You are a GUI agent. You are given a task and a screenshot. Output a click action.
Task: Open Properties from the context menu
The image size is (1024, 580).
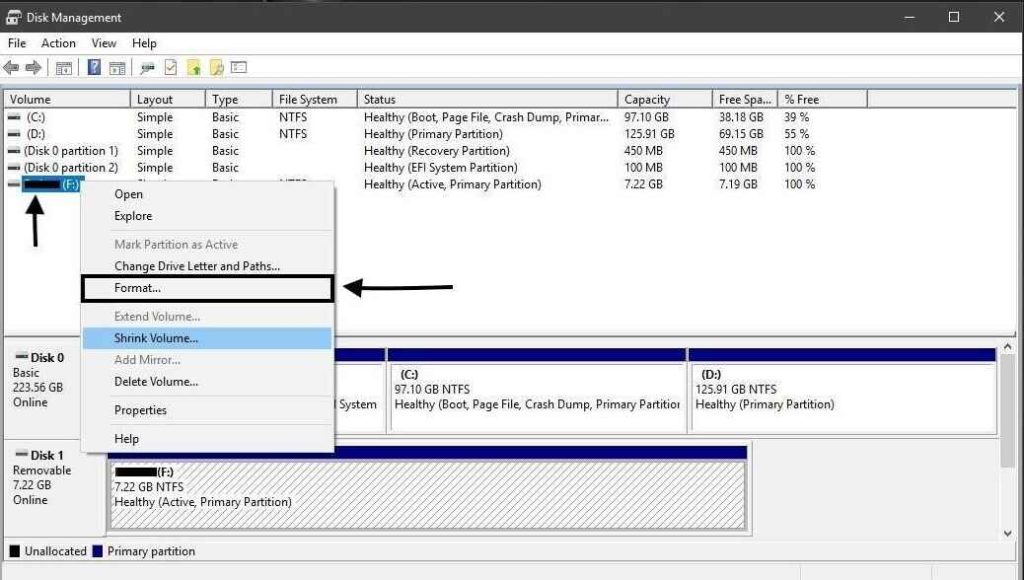click(140, 410)
